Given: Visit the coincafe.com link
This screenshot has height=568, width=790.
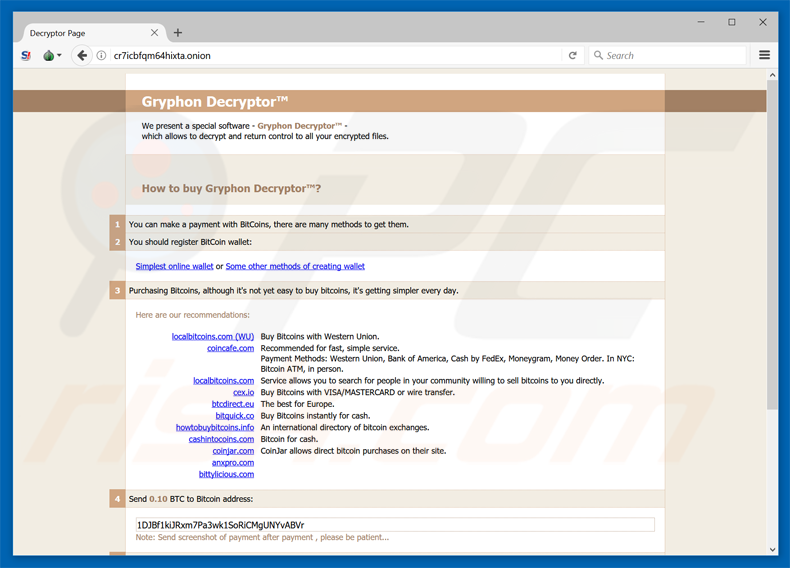Looking at the screenshot, I should pyautogui.click(x=230, y=348).
